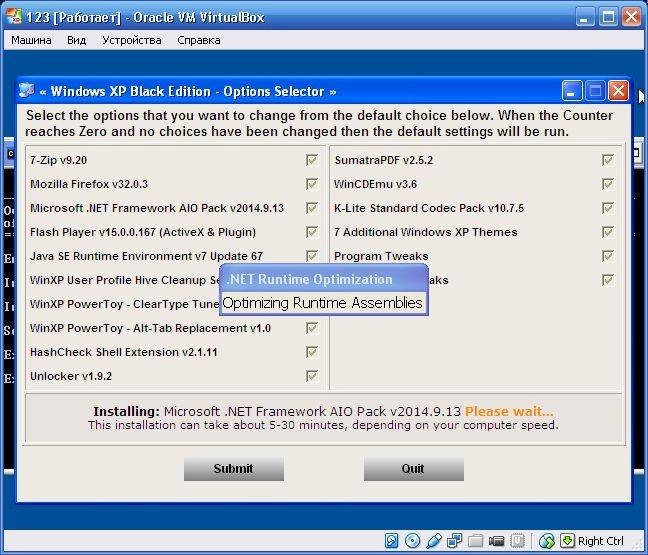
Task: Toggle the SumatraPDF v2.5.2 checkbox
Action: (608, 160)
